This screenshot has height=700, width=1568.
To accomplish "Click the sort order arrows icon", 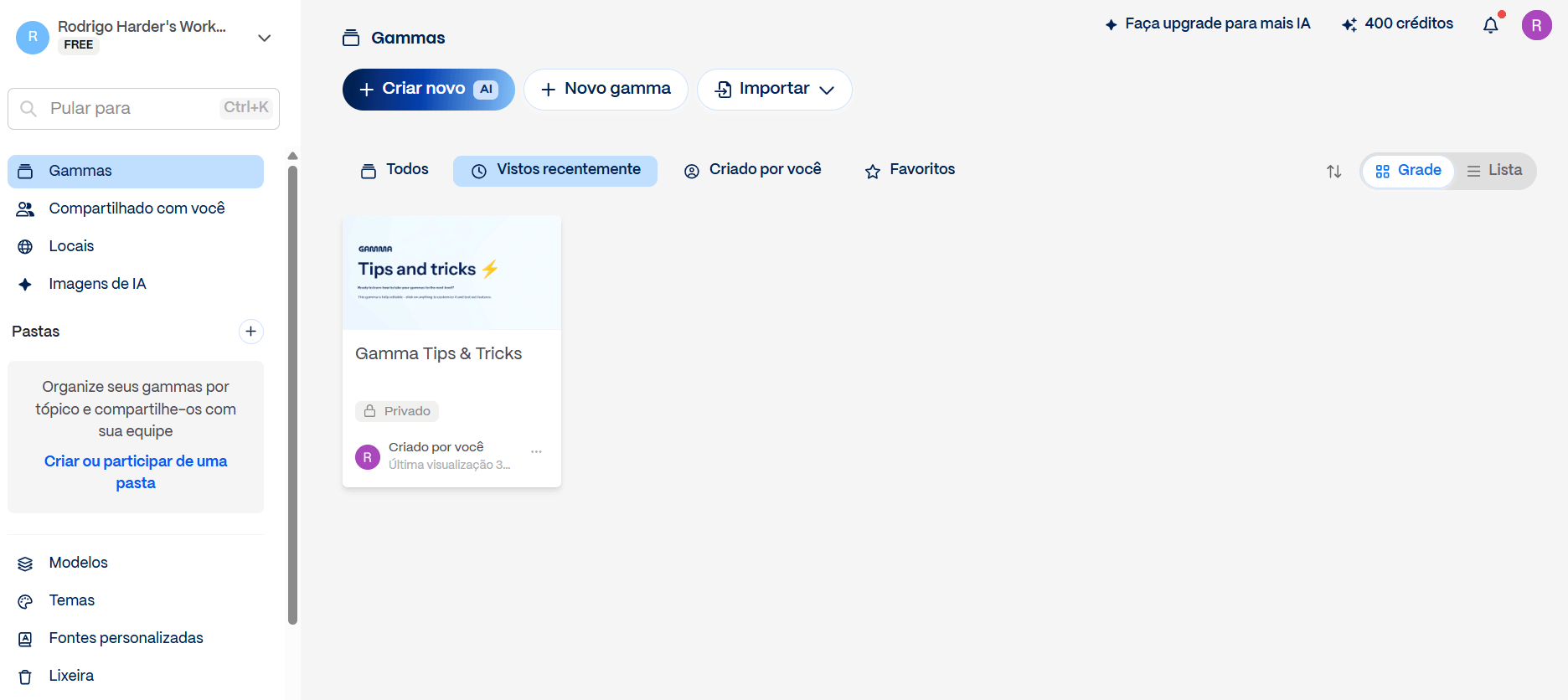I will 1334,171.
